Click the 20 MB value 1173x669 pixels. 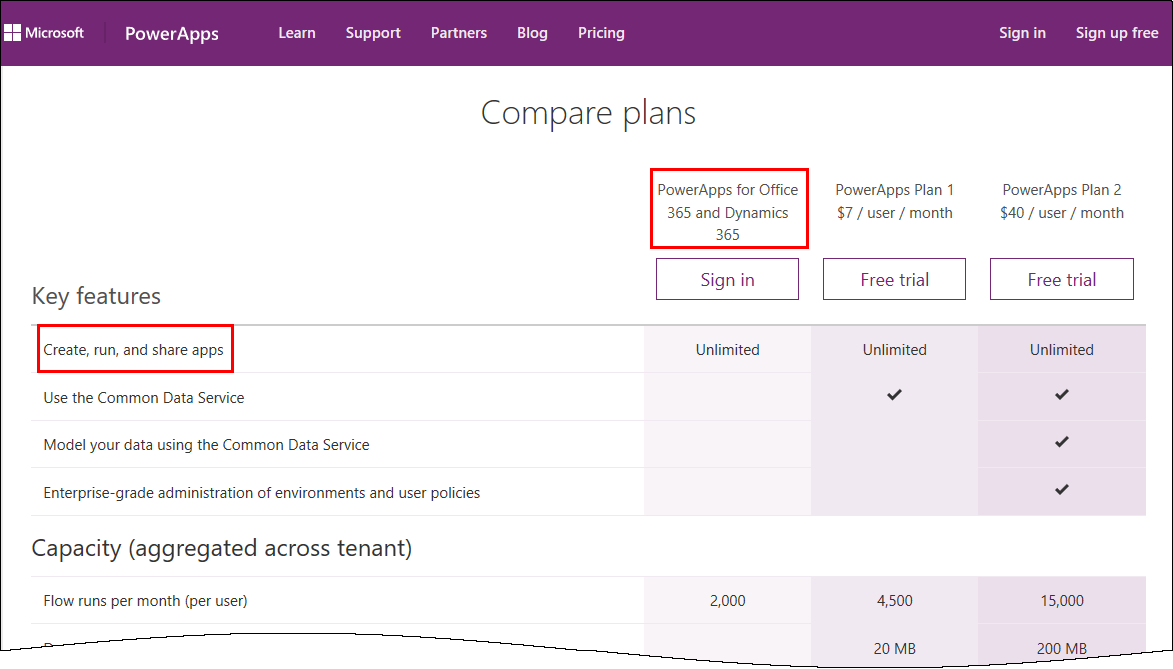pyautogui.click(x=894, y=648)
